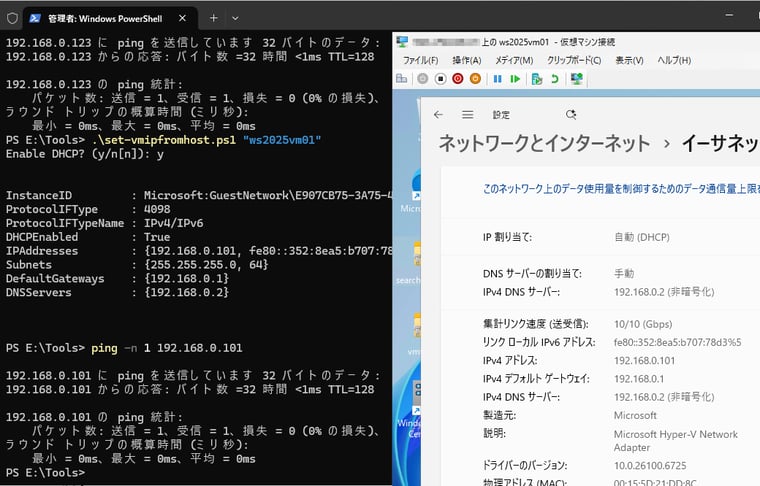This screenshot has height=486, width=760.
Task: Click the 設定 title in Settings header
Action: [501, 115]
